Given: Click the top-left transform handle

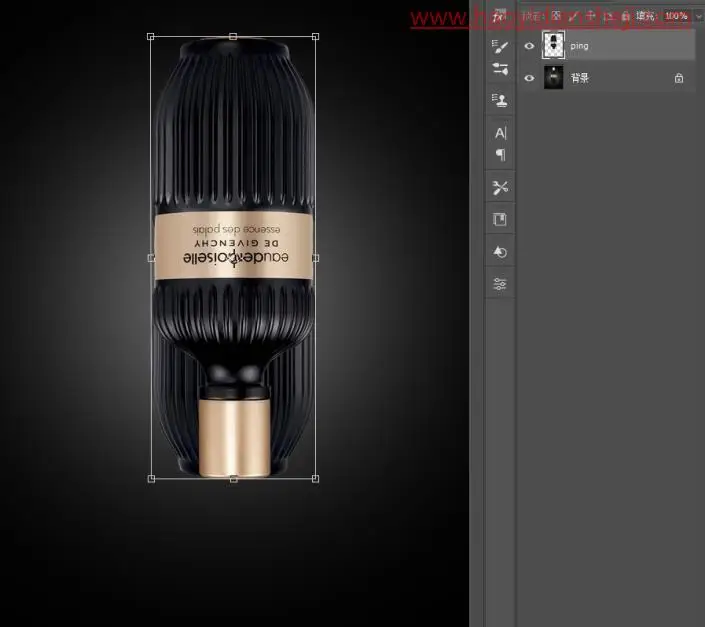Looking at the screenshot, I should pos(151,36).
